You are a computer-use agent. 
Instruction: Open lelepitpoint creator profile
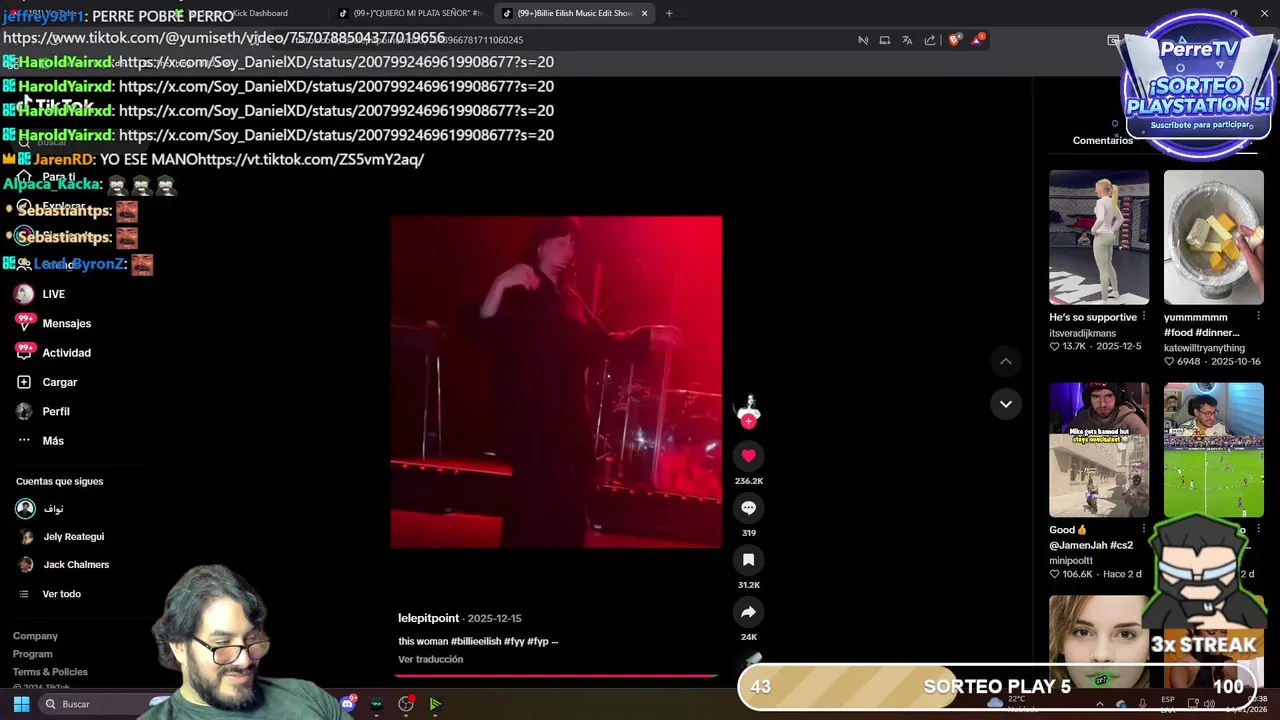click(x=428, y=618)
